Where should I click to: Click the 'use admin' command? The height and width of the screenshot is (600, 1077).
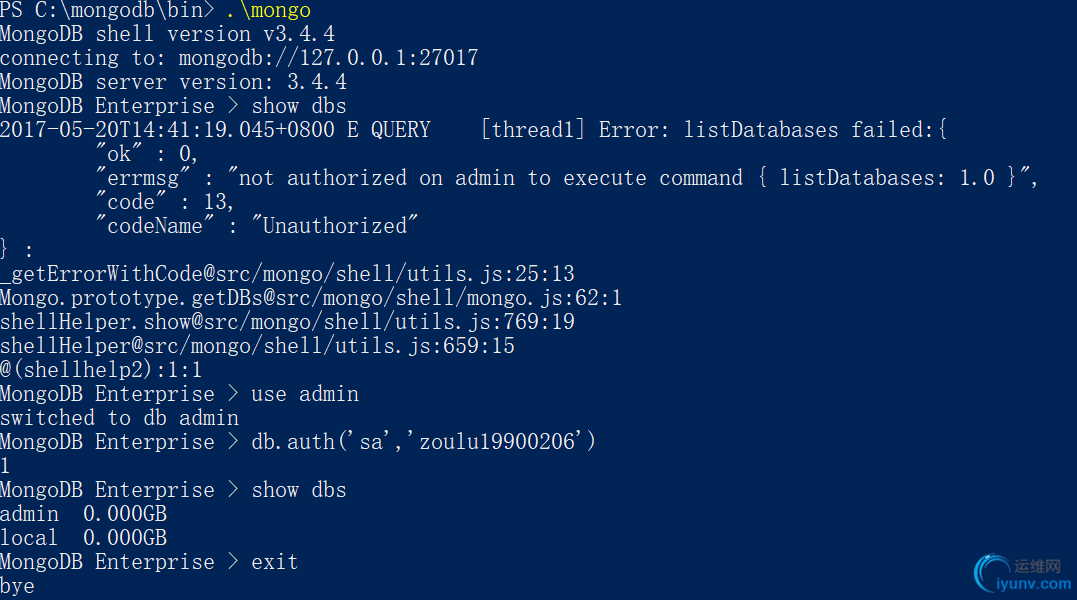click(305, 394)
